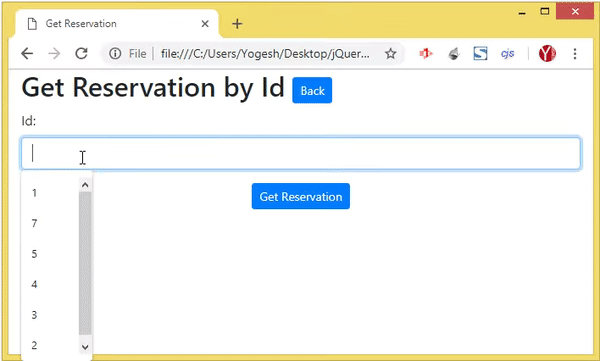Open the Chrome profile avatar
Image resolution: width=600 pixels, height=361 pixels.
(x=547, y=54)
